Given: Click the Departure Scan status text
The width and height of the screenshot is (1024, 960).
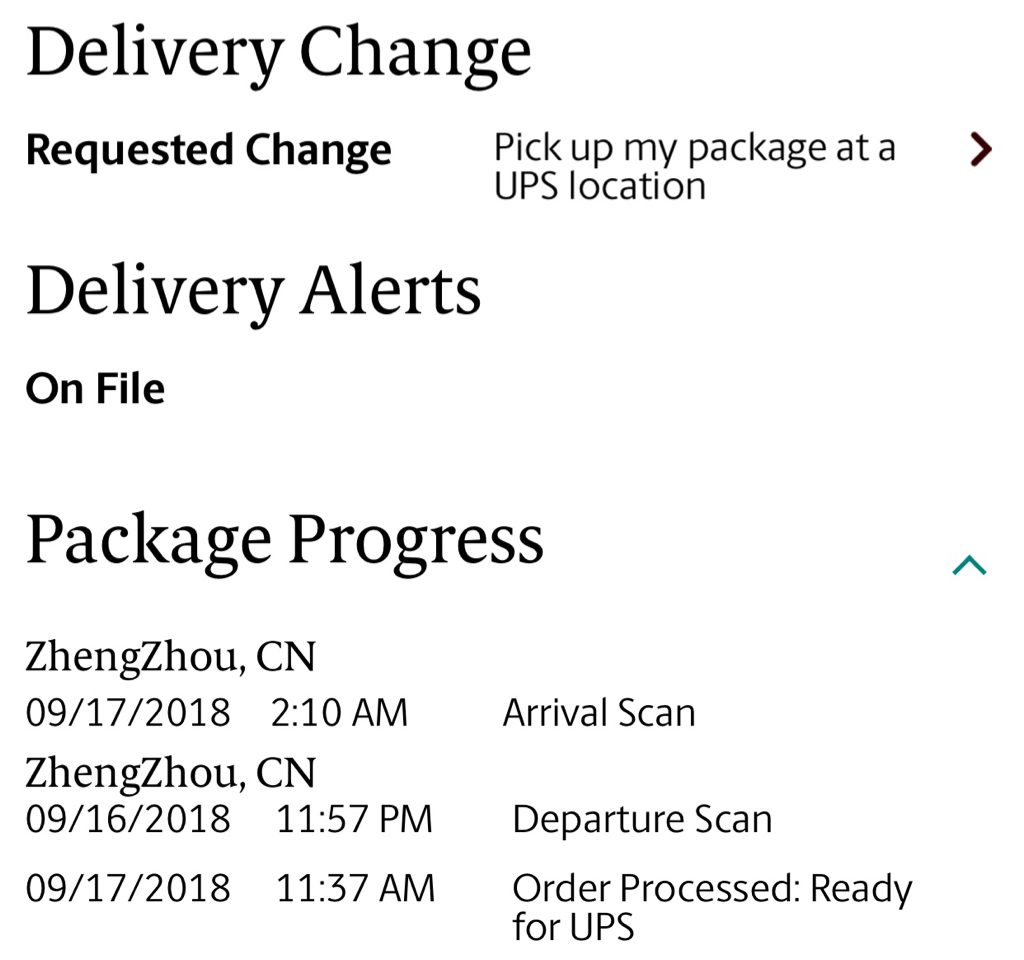Looking at the screenshot, I should tap(641, 819).
